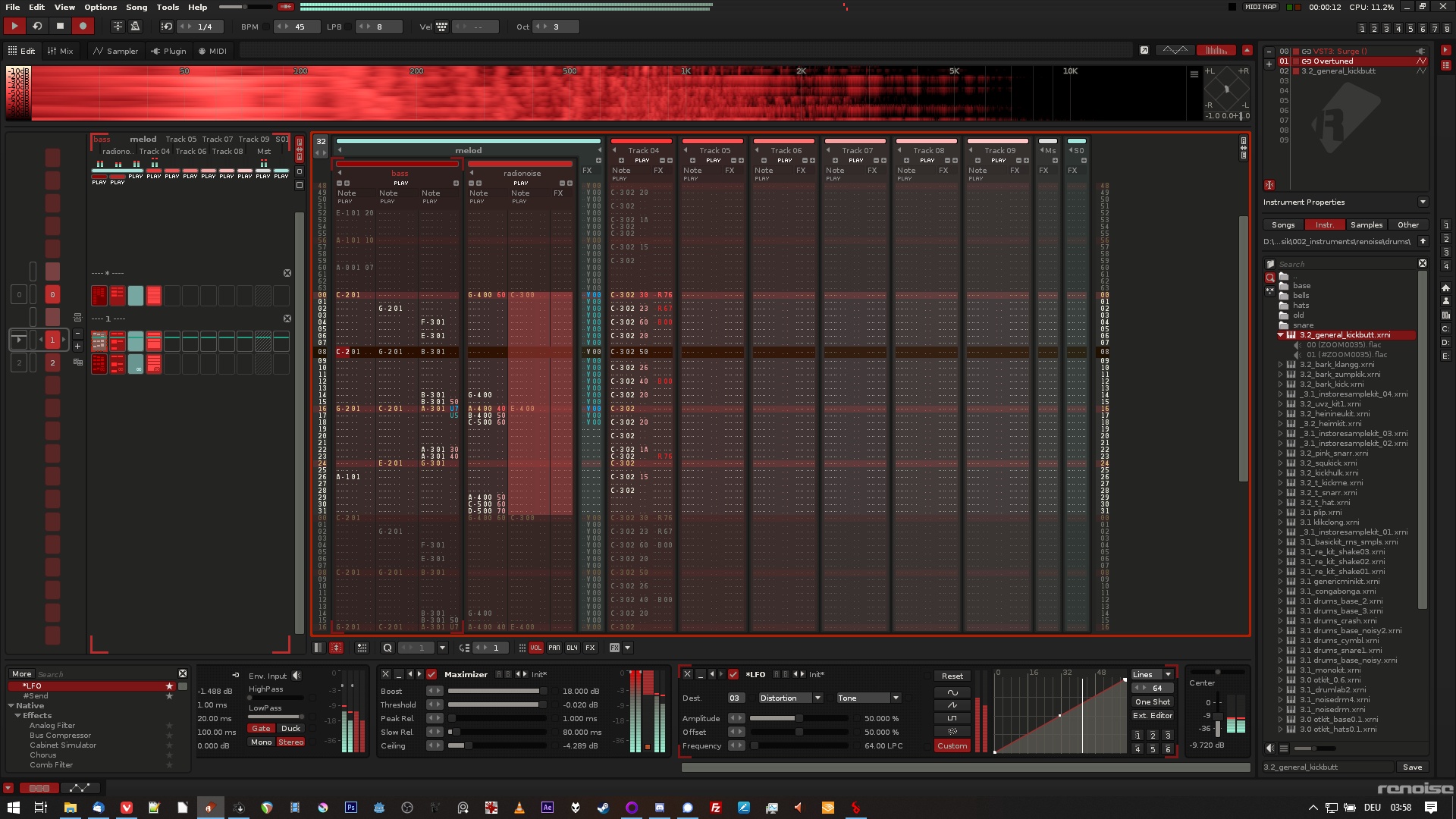Delete instrument slot with minus button
The height and width of the screenshot is (819, 1456).
1269,52
